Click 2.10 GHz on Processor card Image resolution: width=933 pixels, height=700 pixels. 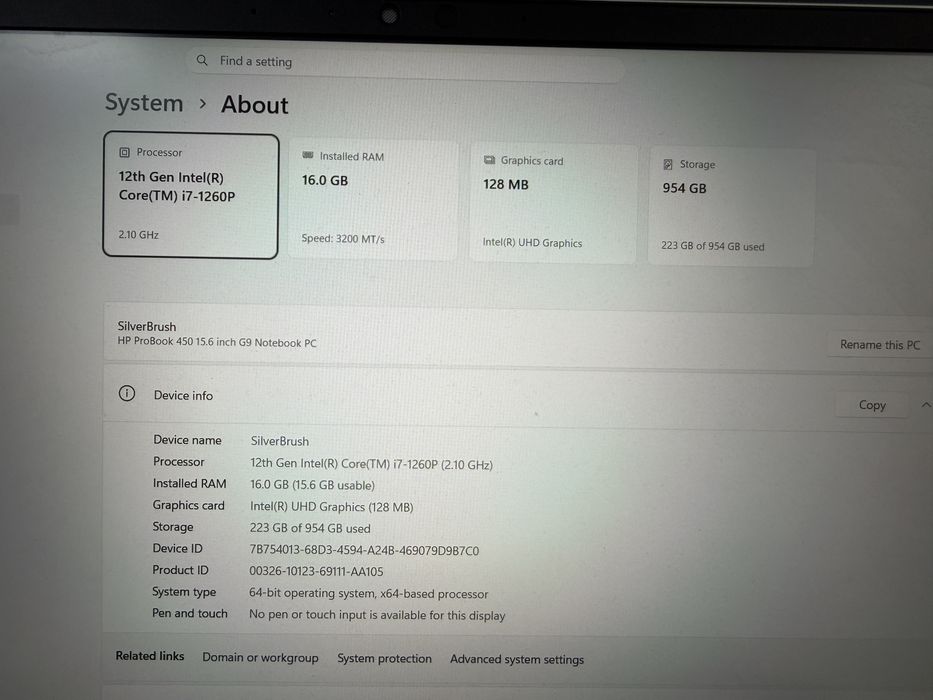[x=138, y=235]
